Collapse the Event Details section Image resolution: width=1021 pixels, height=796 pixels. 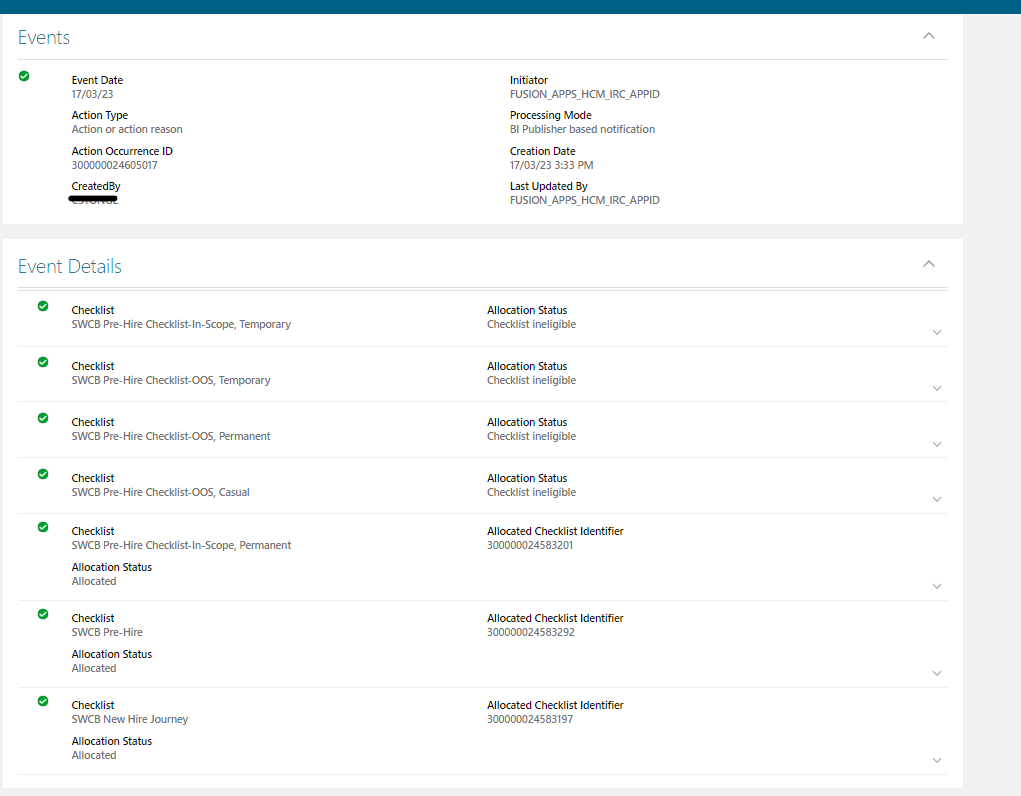[x=928, y=263]
